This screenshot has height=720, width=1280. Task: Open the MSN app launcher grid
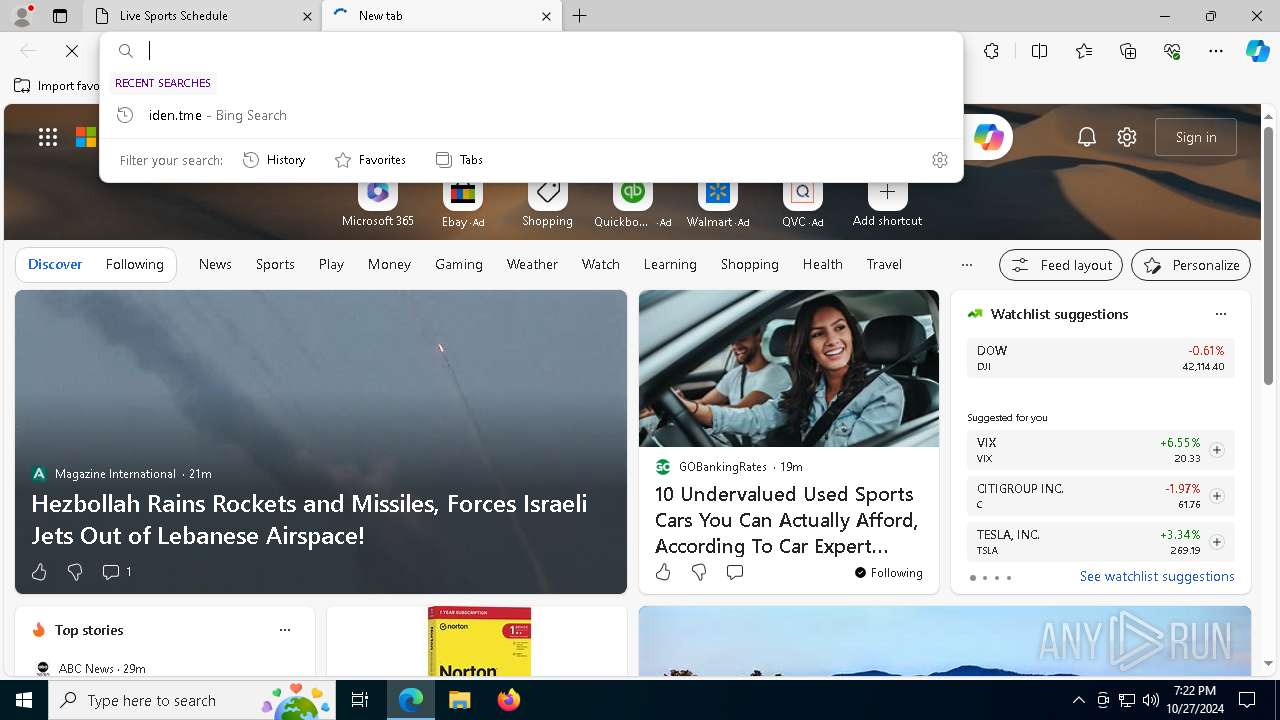point(48,137)
